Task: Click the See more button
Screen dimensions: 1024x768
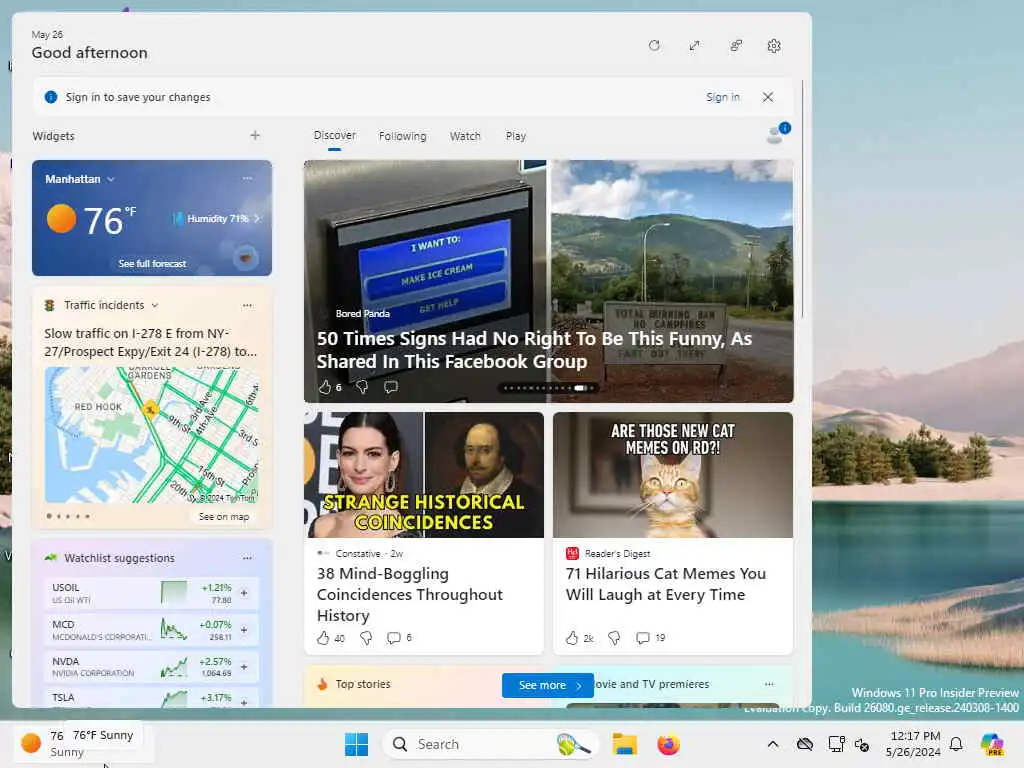Action: coord(548,685)
